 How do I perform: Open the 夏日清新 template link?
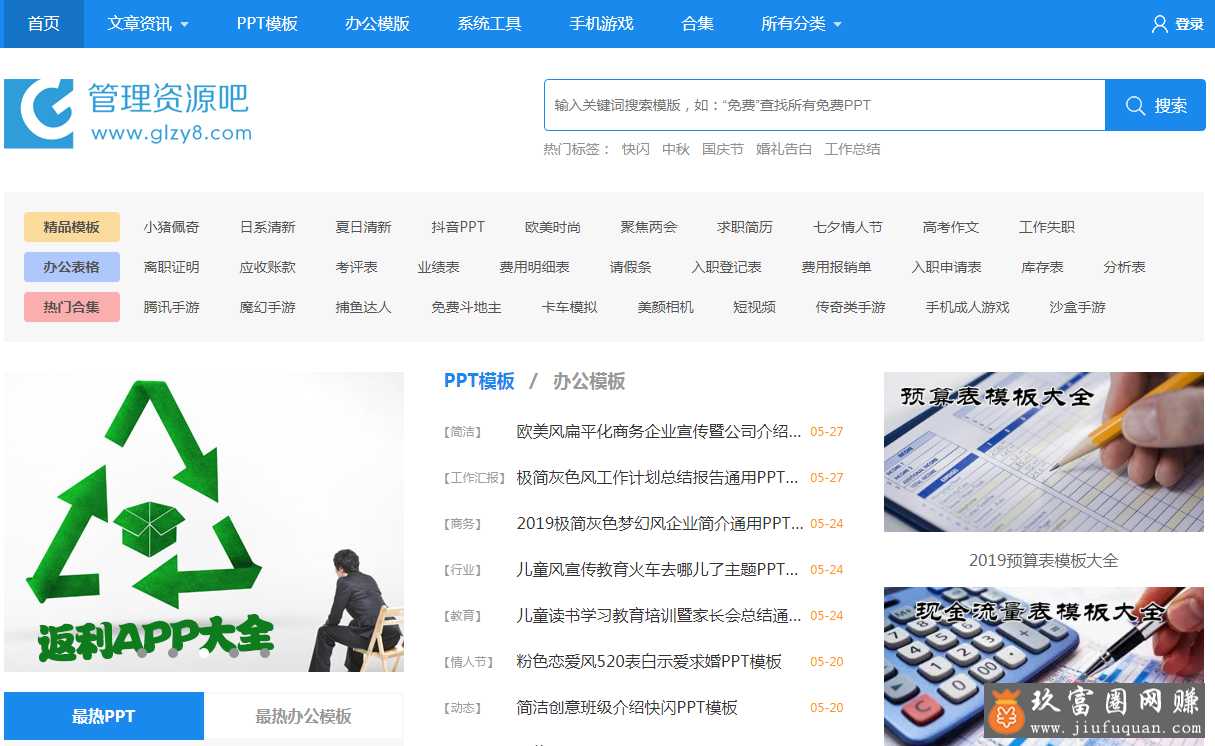pos(363,227)
